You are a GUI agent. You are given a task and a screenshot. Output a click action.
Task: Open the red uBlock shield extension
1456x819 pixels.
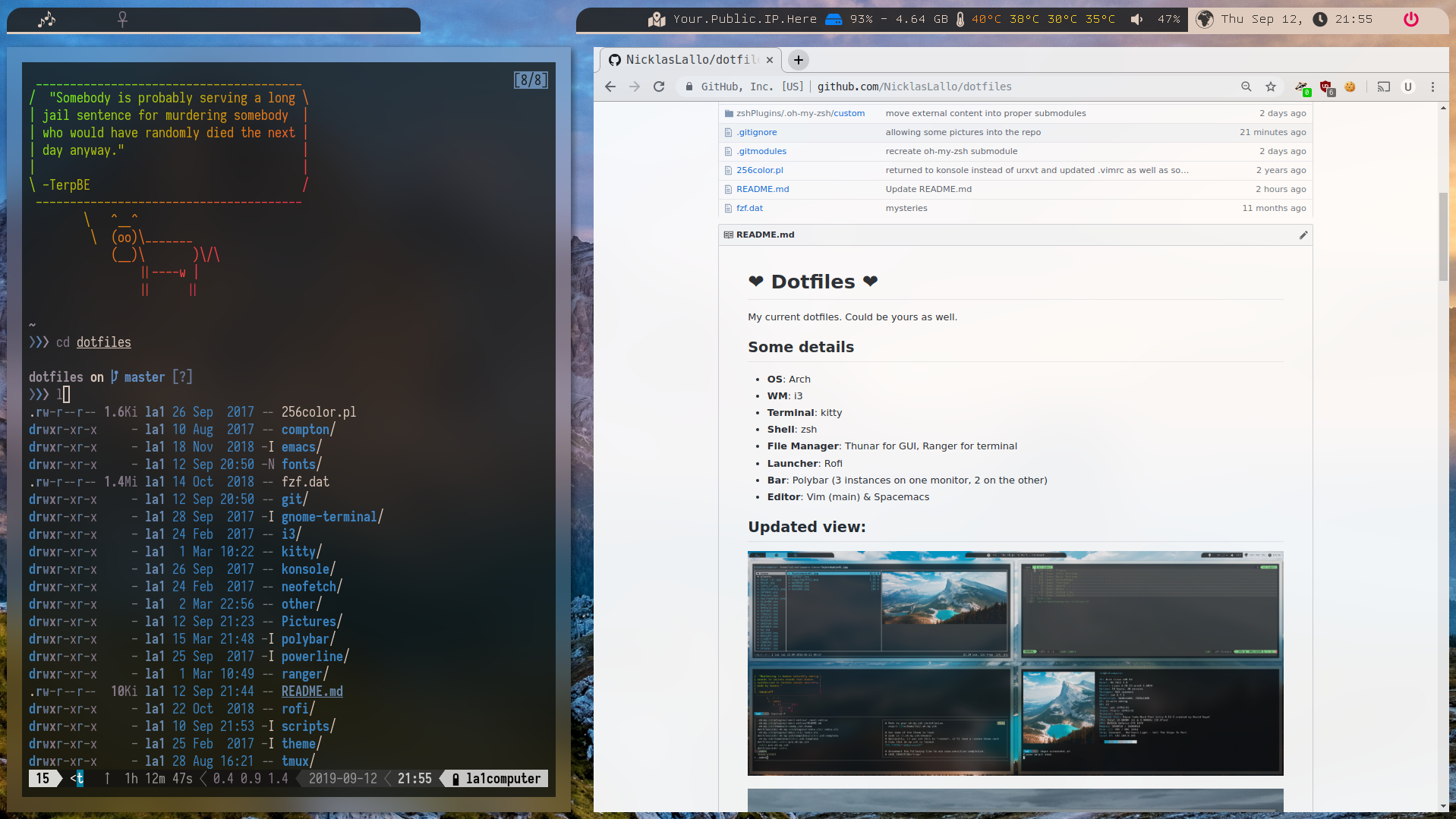[1326, 87]
